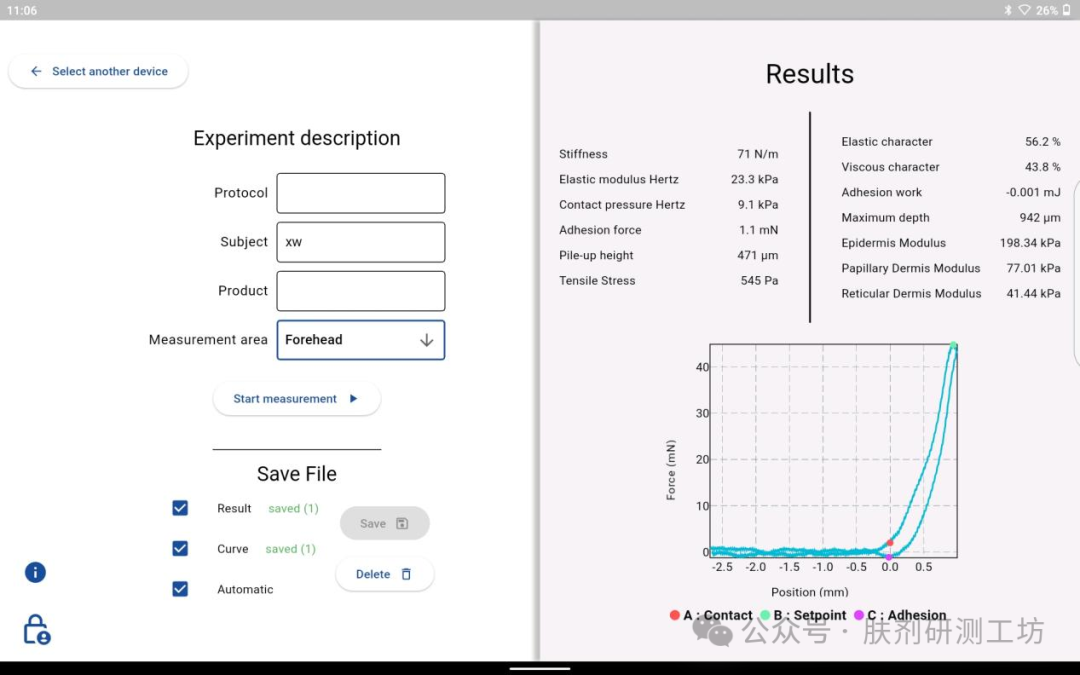Tap the play triangle on Start measurement
The height and width of the screenshot is (675, 1080).
pyautogui.click(x=353, y=399)
